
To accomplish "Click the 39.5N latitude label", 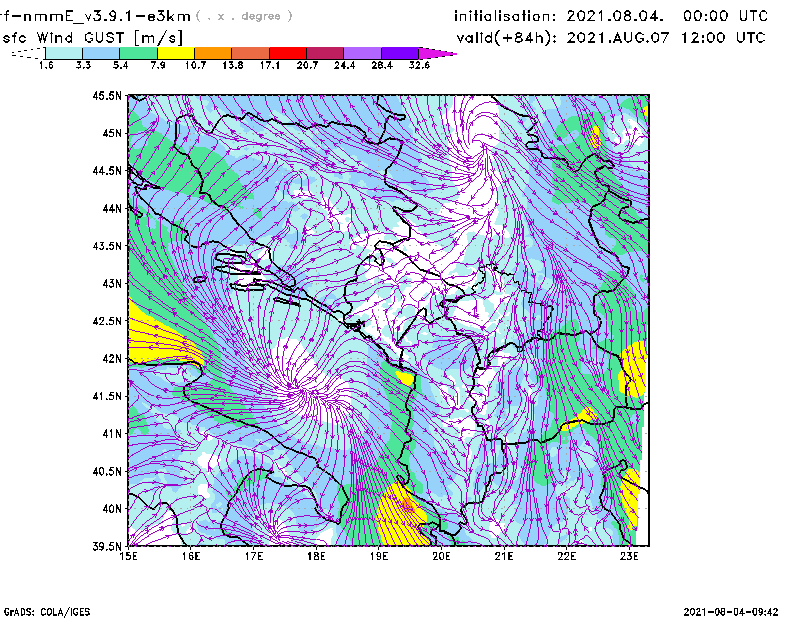I will (x=107, y=546).
